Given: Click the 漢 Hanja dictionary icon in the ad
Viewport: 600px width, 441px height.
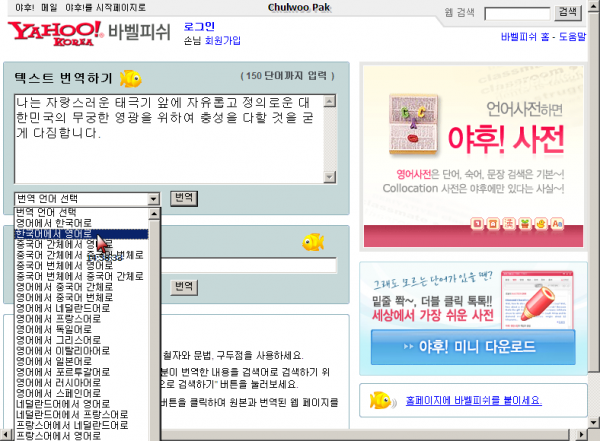Looking at the screenshot, I should pos(509,223).
